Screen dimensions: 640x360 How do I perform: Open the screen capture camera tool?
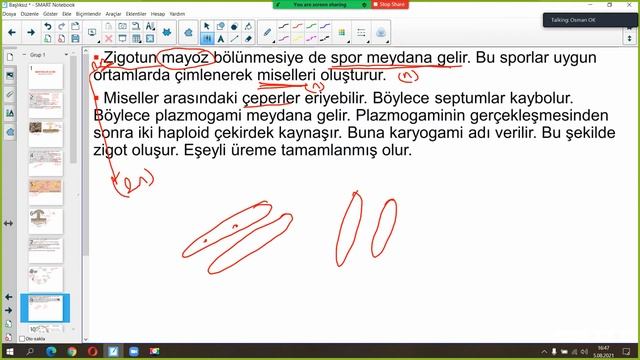(x=122, y=27)
